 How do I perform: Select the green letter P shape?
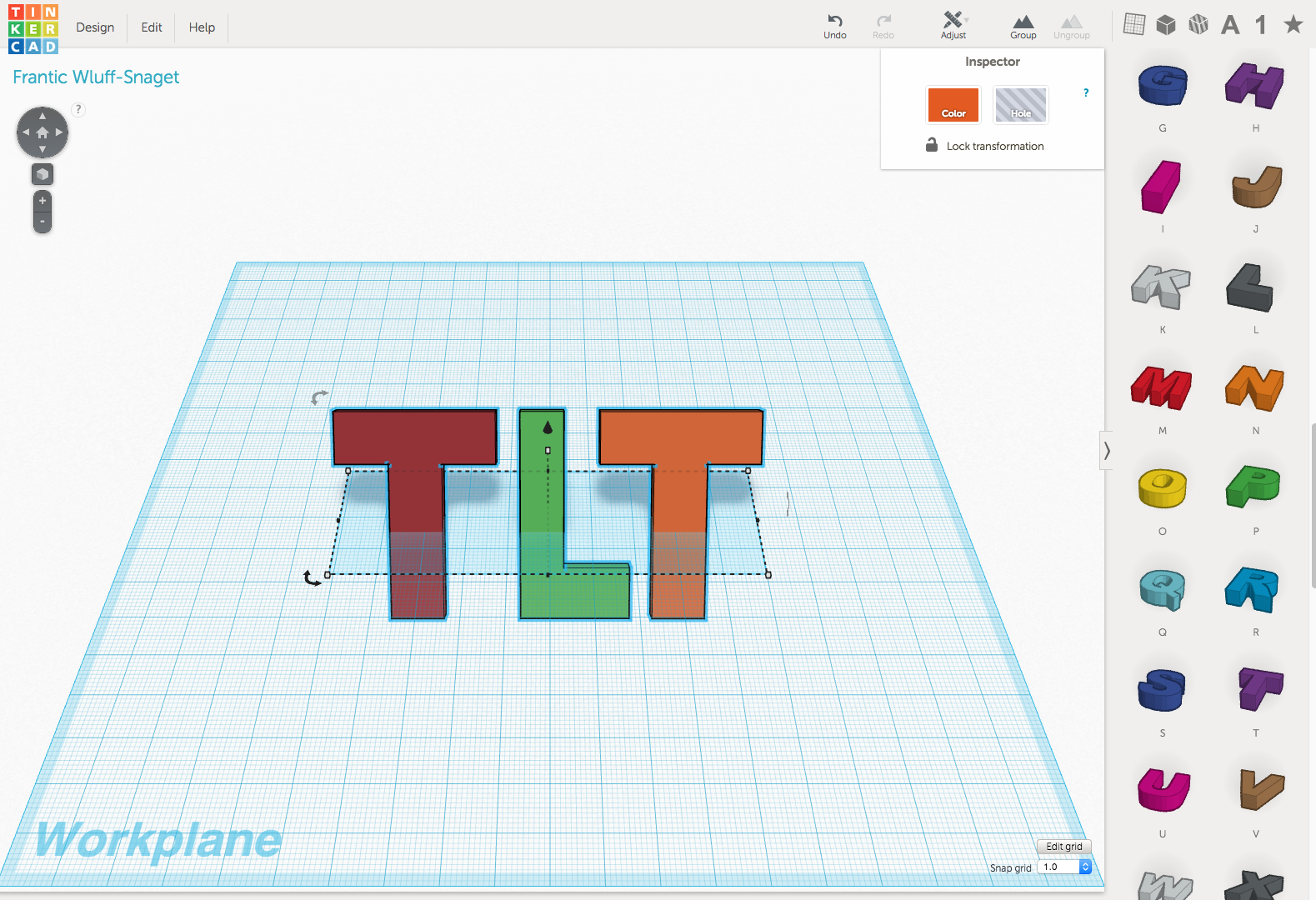click(x=1253, y=487)
